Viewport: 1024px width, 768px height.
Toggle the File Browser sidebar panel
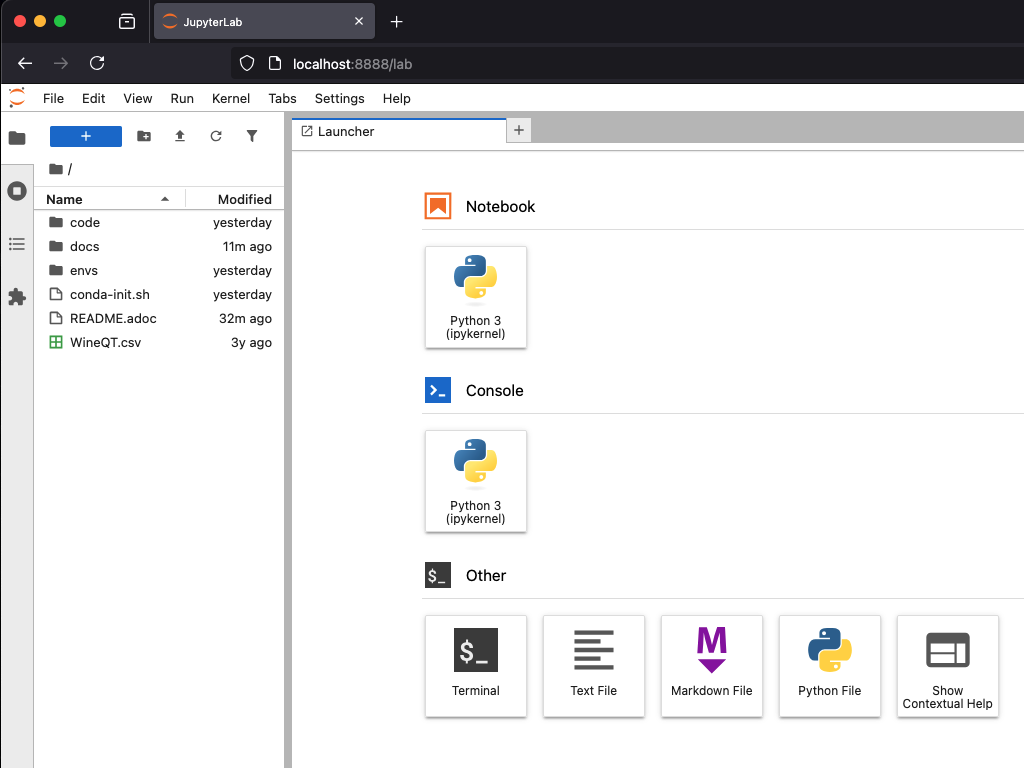click(17, 138)
